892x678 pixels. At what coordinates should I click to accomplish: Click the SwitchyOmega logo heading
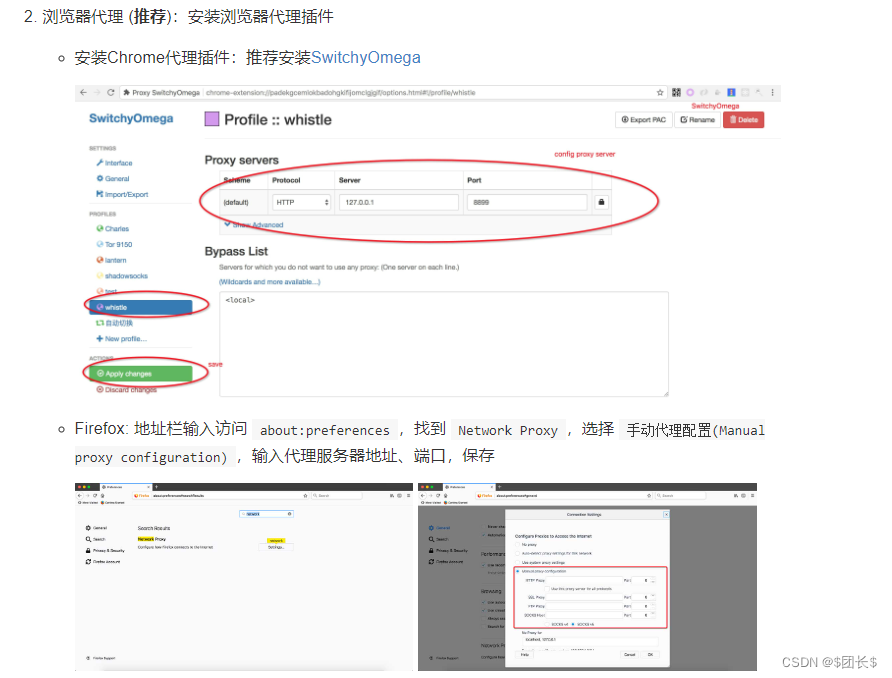(131, 118)
